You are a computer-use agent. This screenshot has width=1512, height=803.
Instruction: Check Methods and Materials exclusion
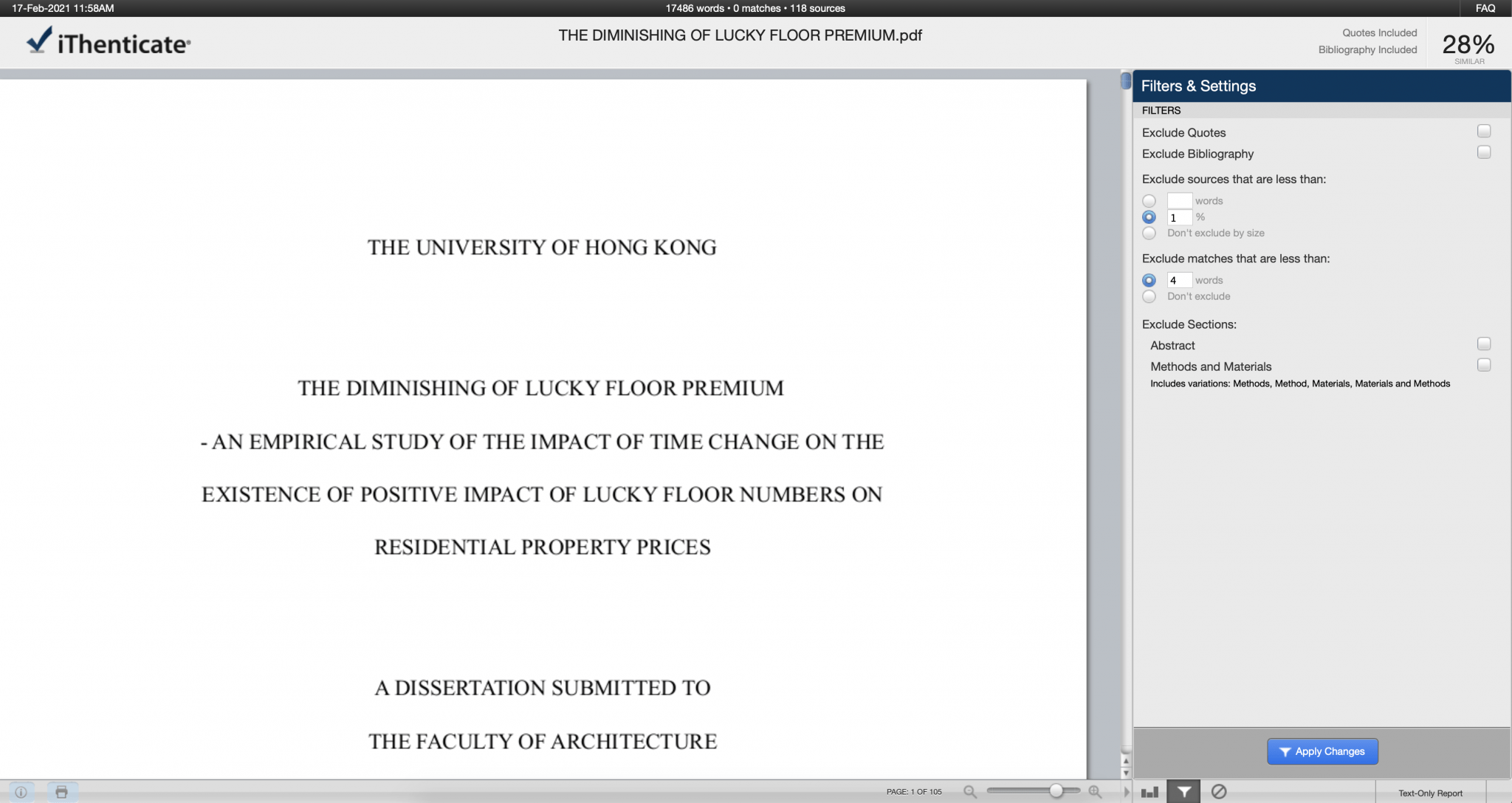[1484, 365]
